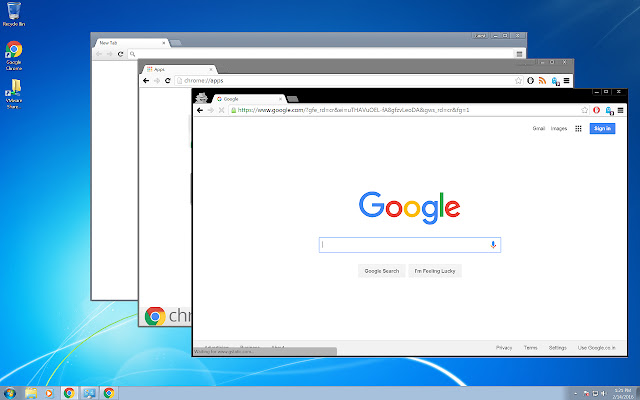640x400 pixels.
Task: Click the forward arrow in the Google window
Action: click(211, 110)
